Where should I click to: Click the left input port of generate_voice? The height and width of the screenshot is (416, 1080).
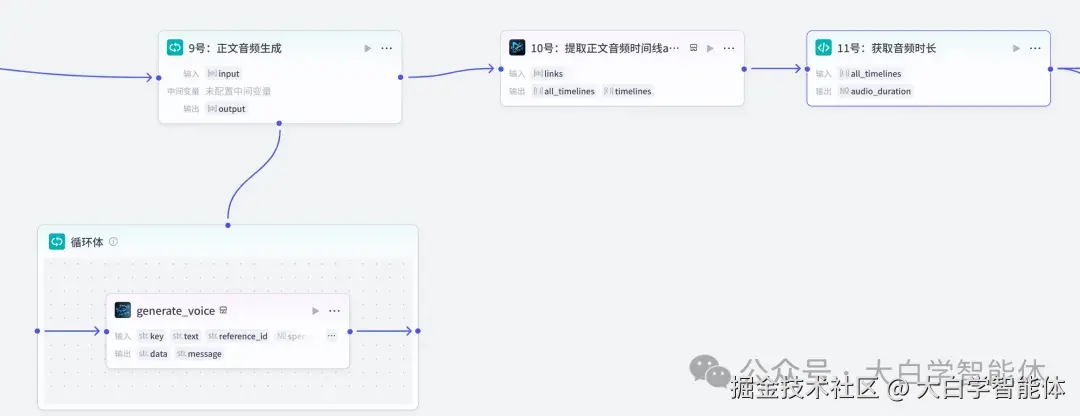coord(107,331)
